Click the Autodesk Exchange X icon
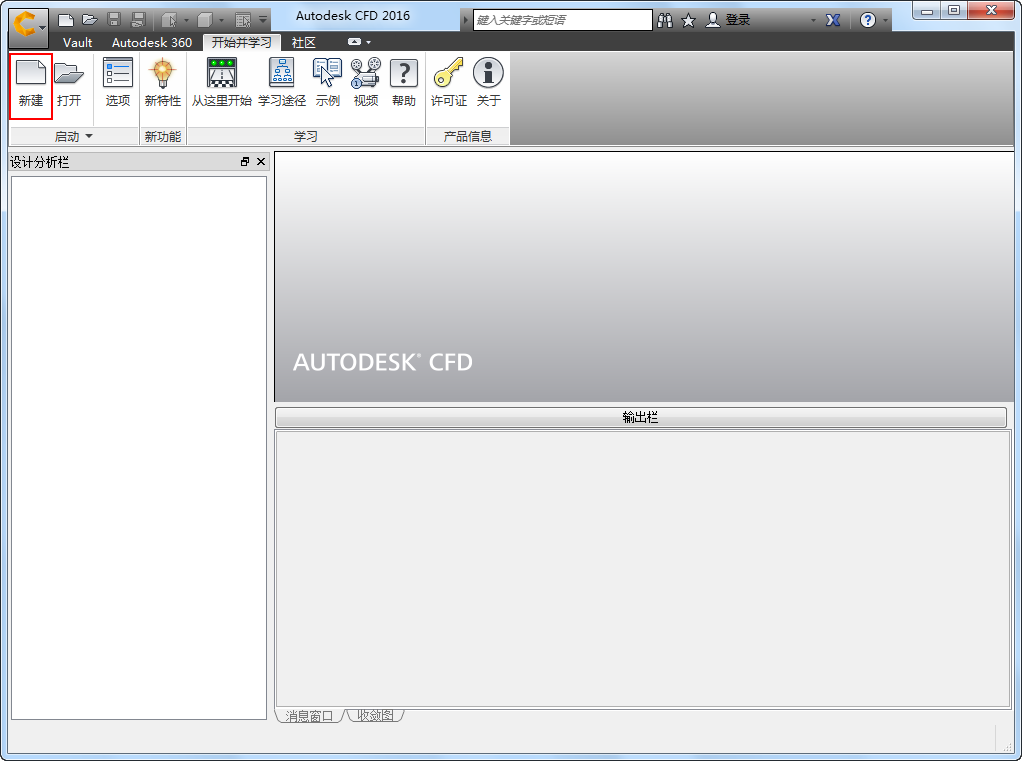 point(833,20)
